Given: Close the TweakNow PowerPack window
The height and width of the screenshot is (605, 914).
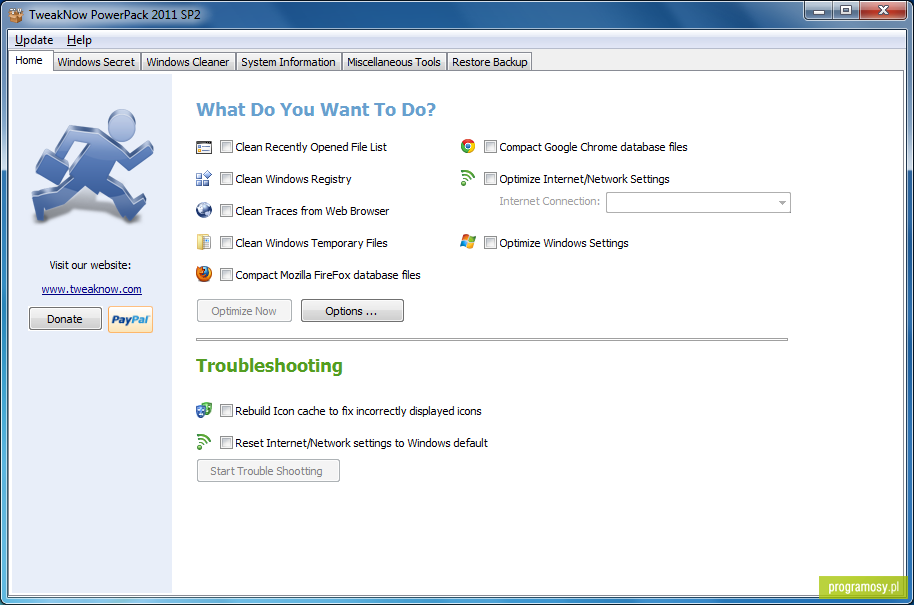Looking at the screenshot, I should tap(884, 11).
